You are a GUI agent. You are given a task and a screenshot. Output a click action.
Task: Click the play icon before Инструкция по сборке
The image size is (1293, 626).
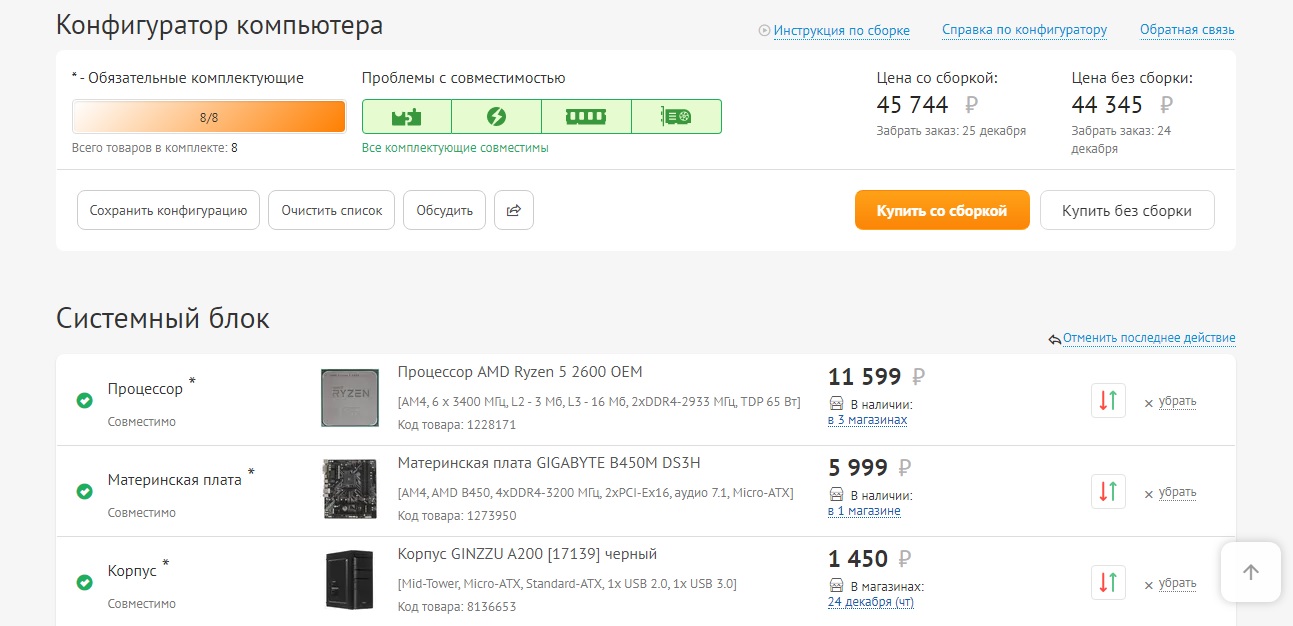point(765,31)
